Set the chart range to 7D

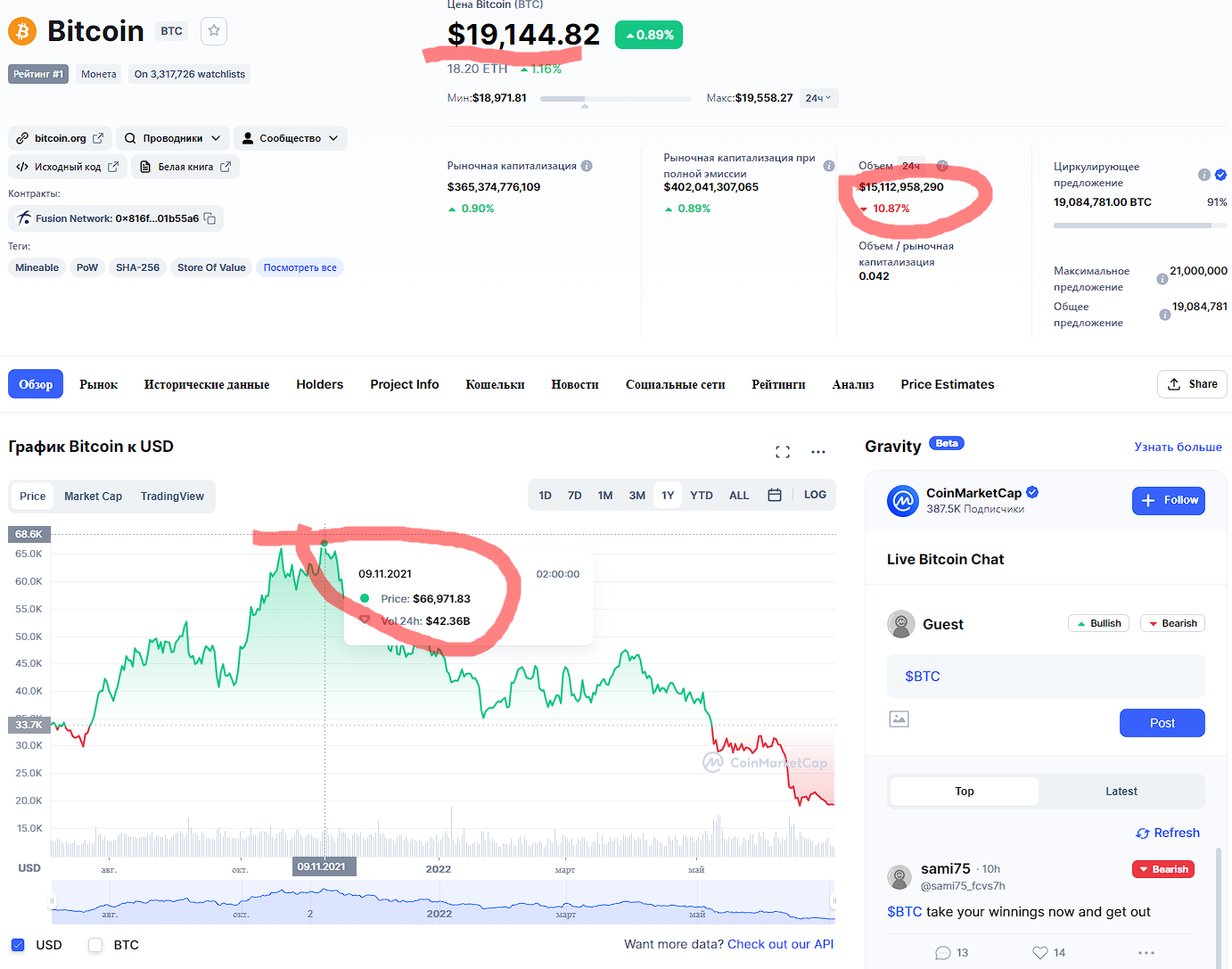[575, 495]
